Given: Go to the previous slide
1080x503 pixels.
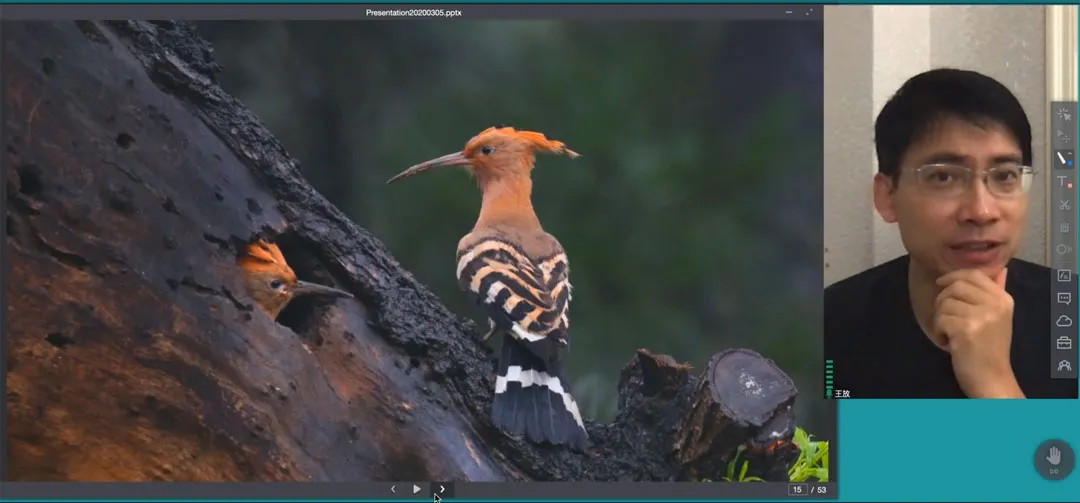Looking at the screenshot, I should coord(393,489).
